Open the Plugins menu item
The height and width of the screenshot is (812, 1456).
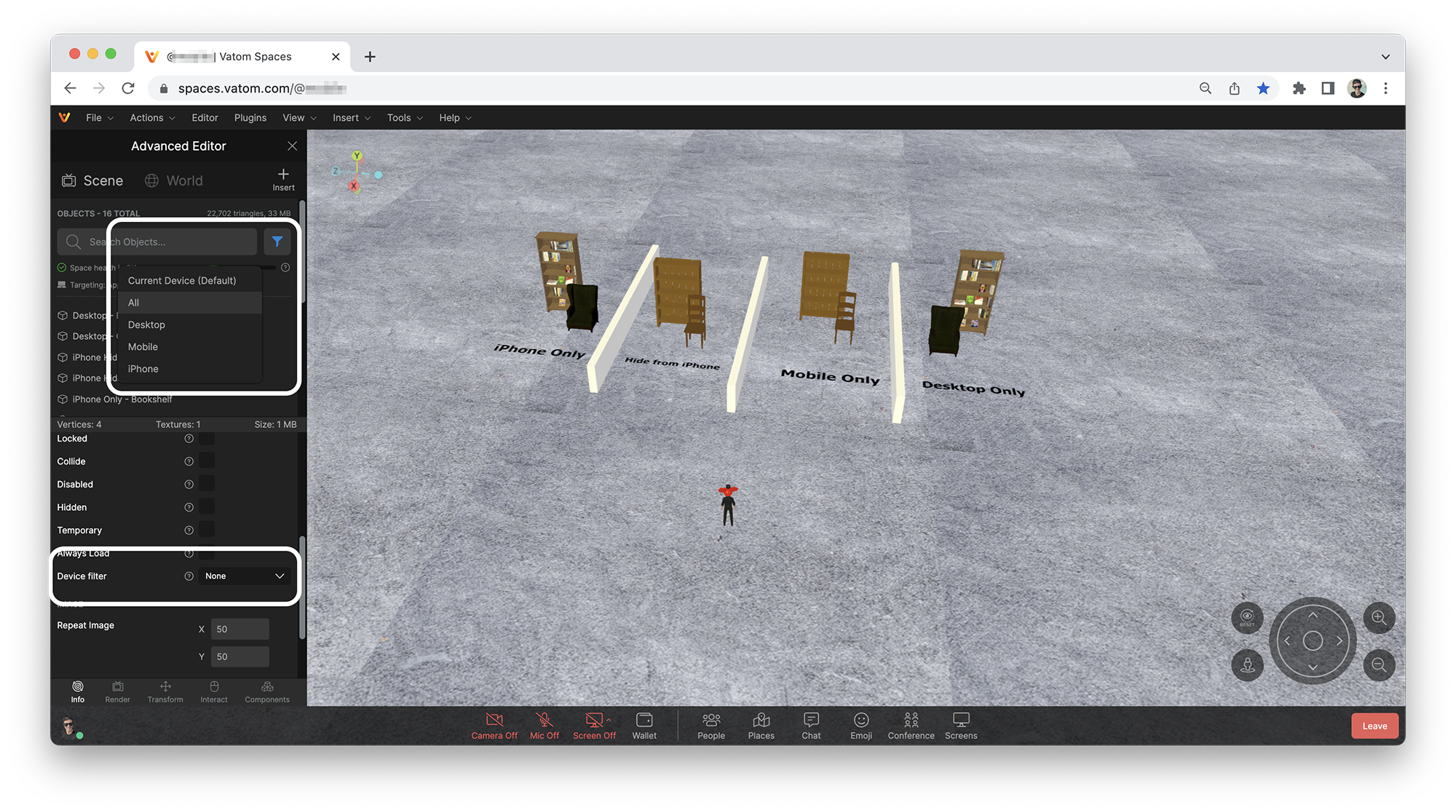click(250, 118)
